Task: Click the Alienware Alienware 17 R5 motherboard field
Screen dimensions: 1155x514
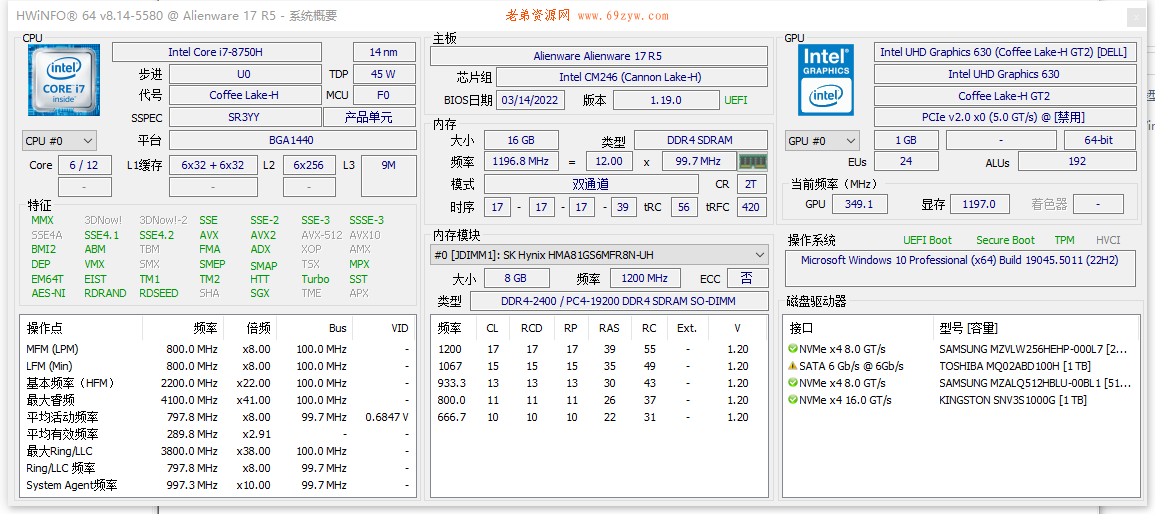Action: (598, 56)
